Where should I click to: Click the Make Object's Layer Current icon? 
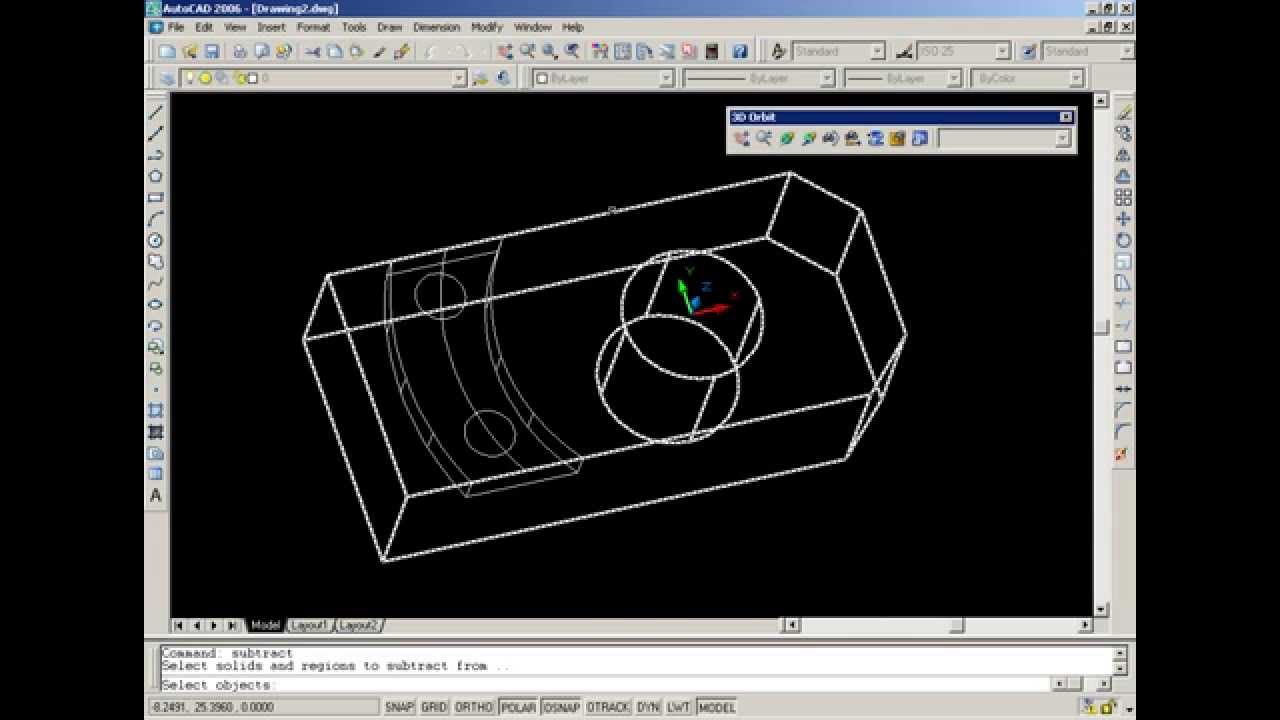pos(480,78)
